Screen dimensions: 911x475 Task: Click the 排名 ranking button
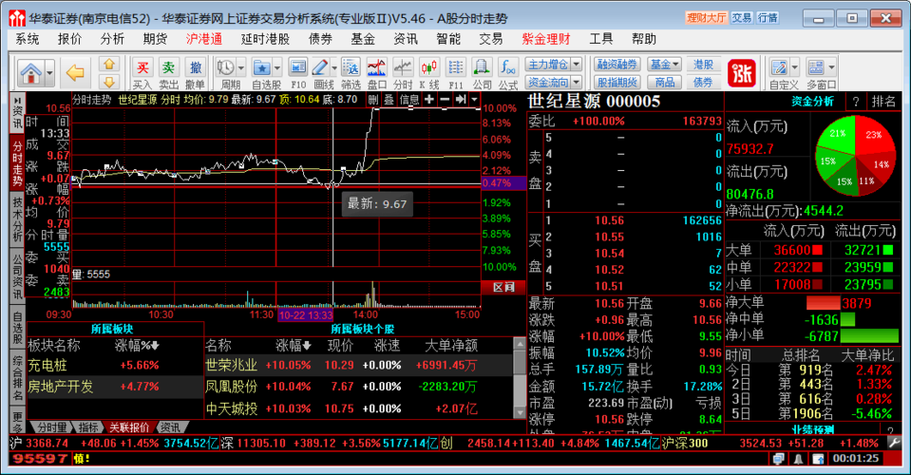point(883,102)
